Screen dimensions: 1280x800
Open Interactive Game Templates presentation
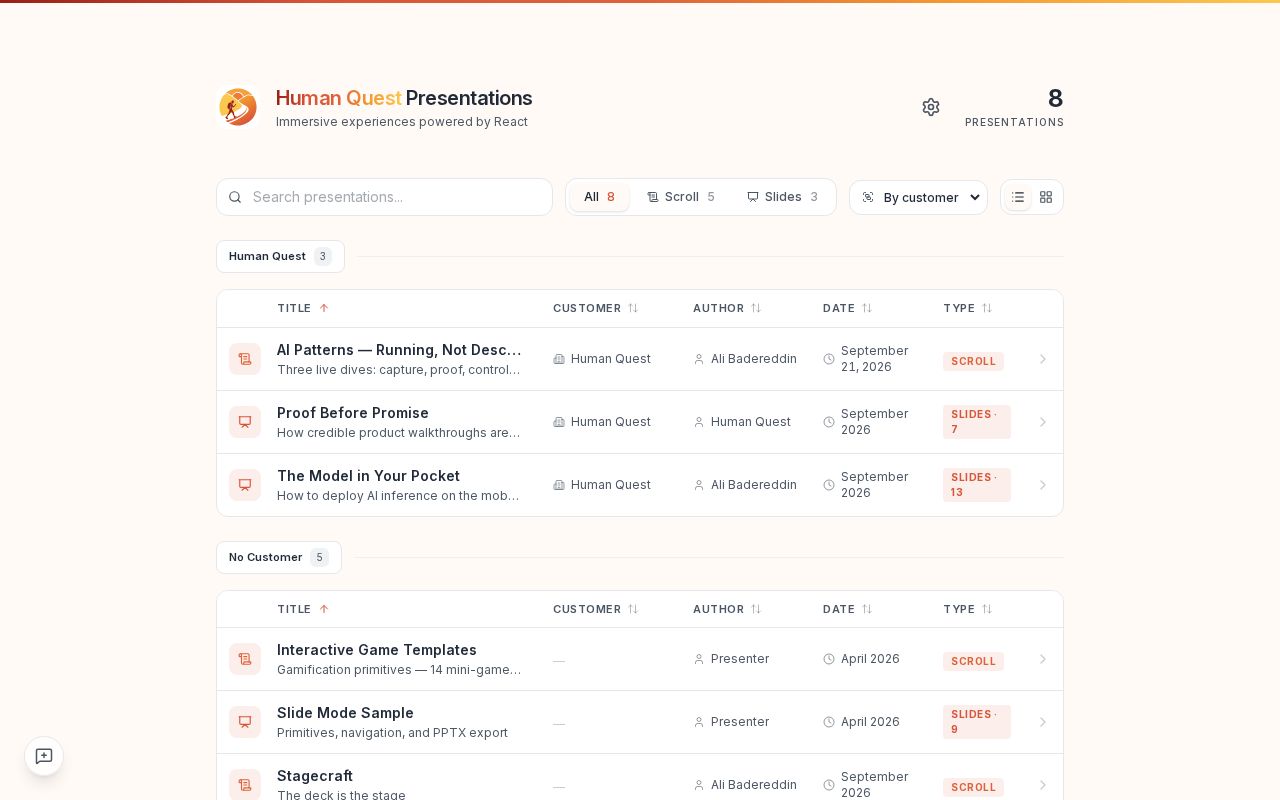(x=377, y=650)
